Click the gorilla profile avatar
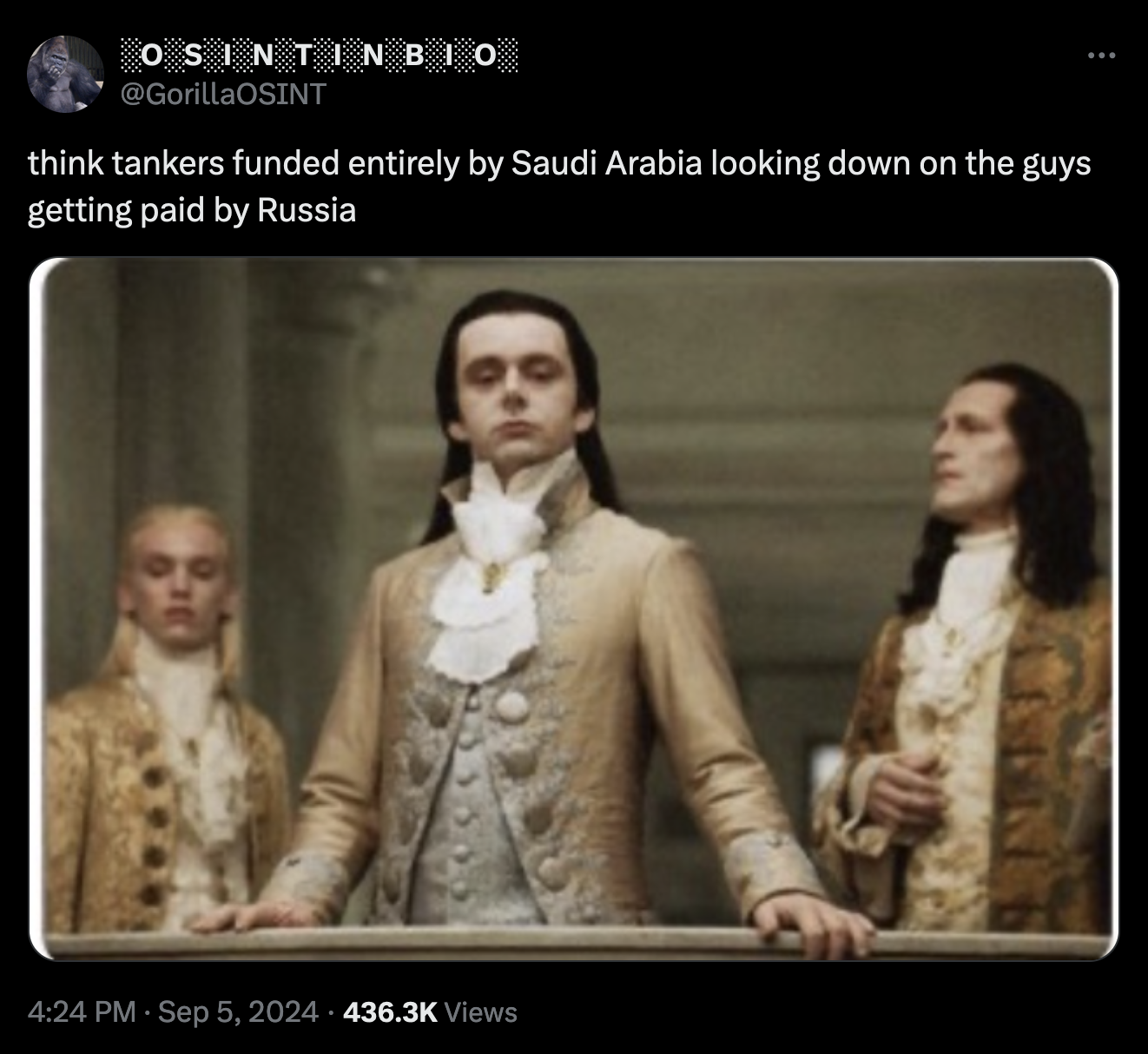 point(64,75)
